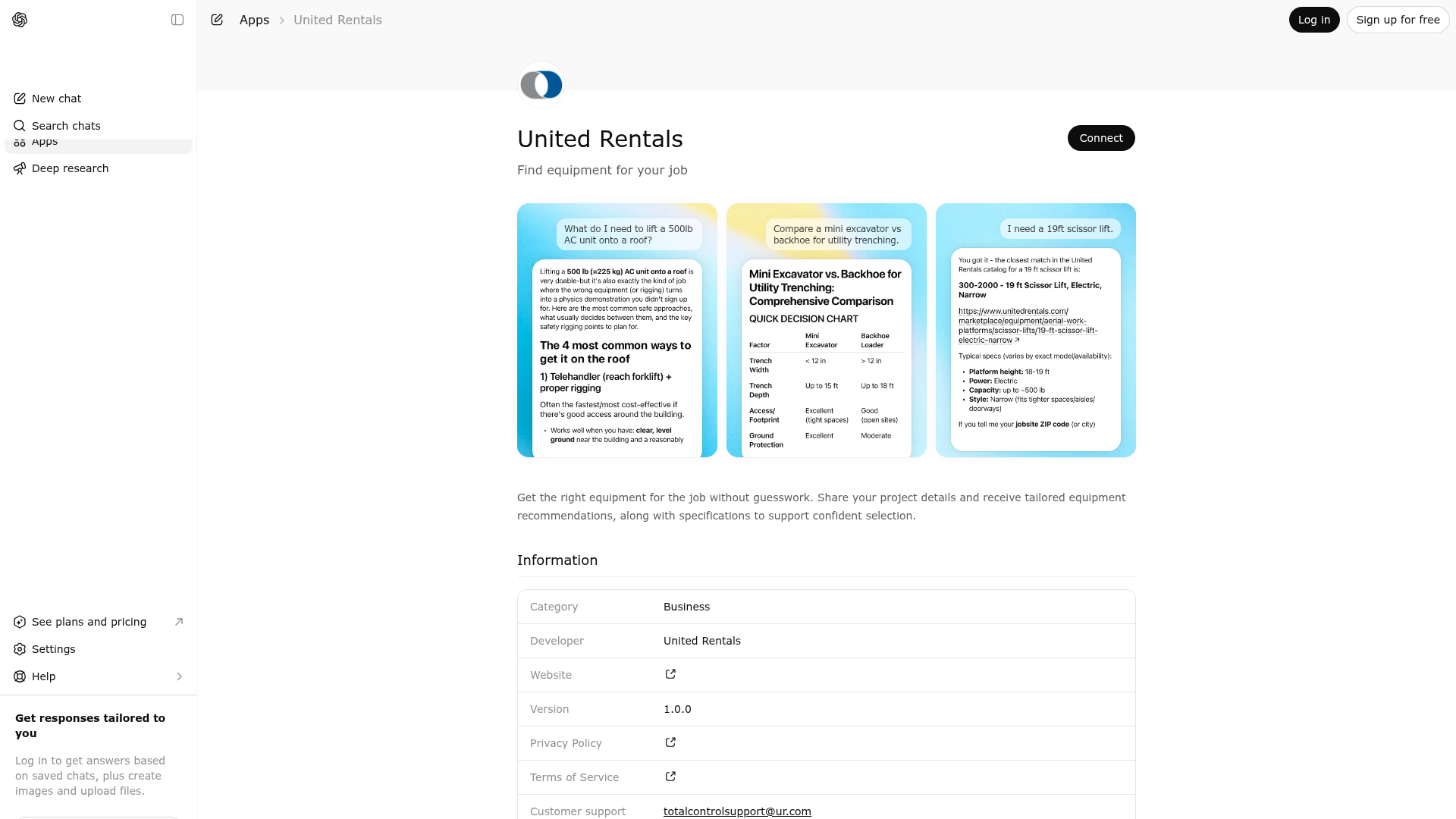Click the New chat pencil icon in sidebar

[20, 99]
